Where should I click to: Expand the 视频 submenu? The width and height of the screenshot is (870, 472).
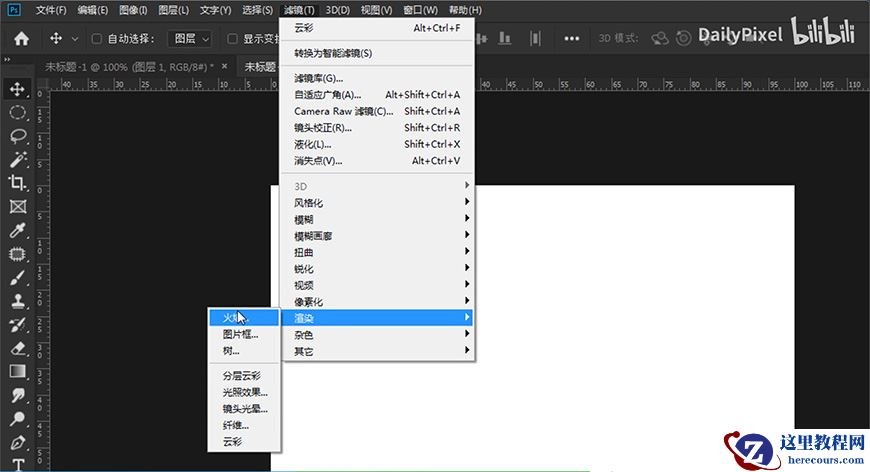click(x=377, y=285)
